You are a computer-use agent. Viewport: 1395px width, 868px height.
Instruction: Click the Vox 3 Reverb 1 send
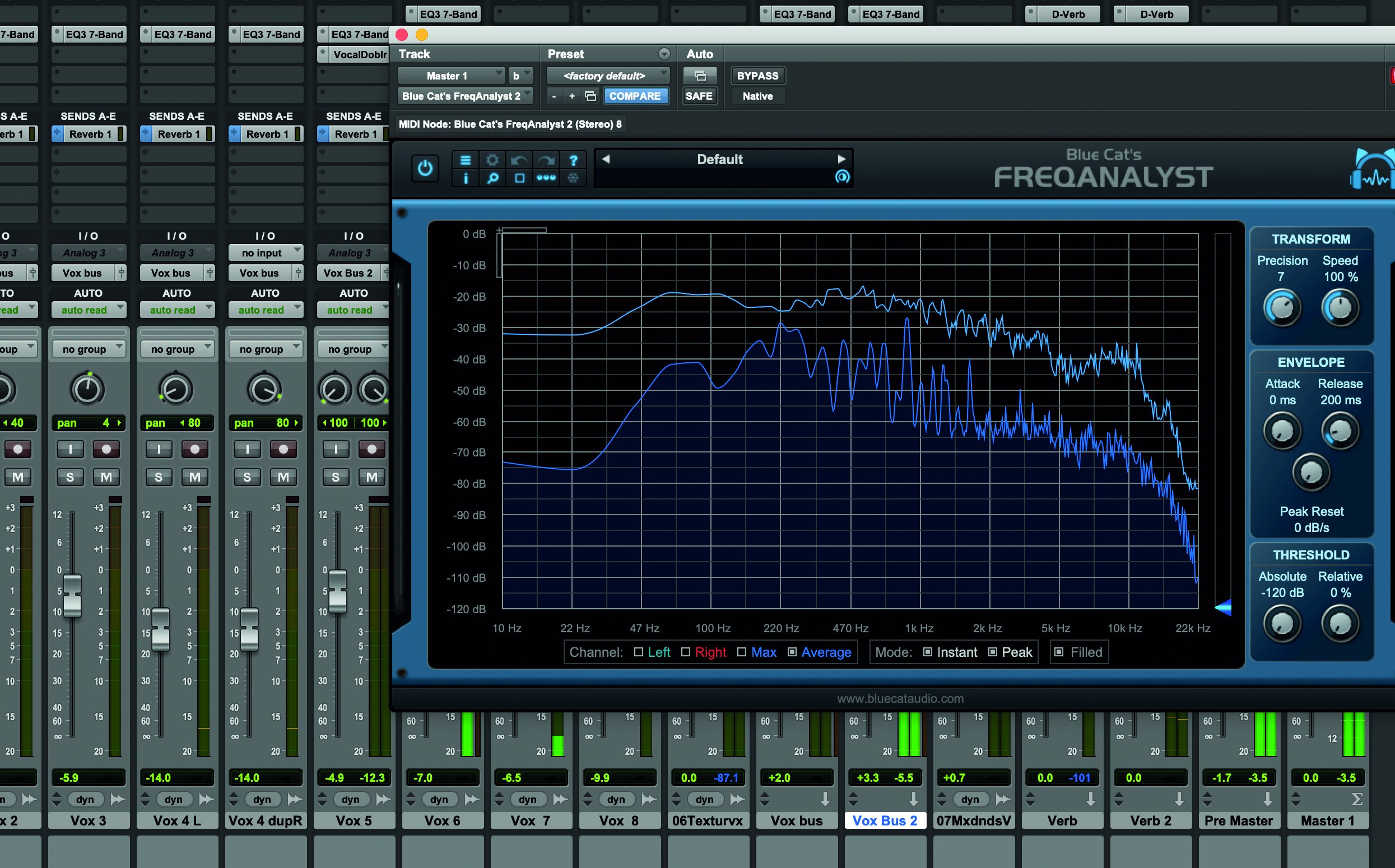pyautogui.click(x=90, y=134)
